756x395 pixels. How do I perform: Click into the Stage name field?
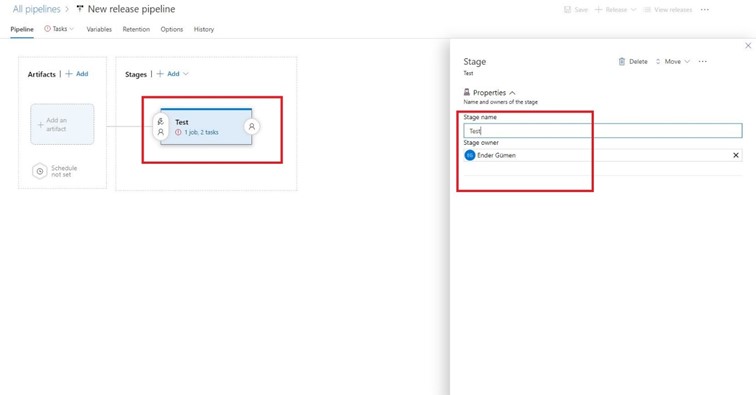click(x=603, y=131)
